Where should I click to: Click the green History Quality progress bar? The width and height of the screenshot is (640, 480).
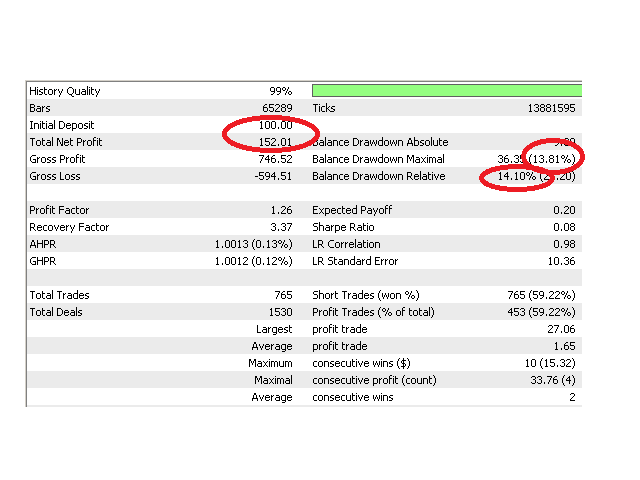[x=446, y=90]
